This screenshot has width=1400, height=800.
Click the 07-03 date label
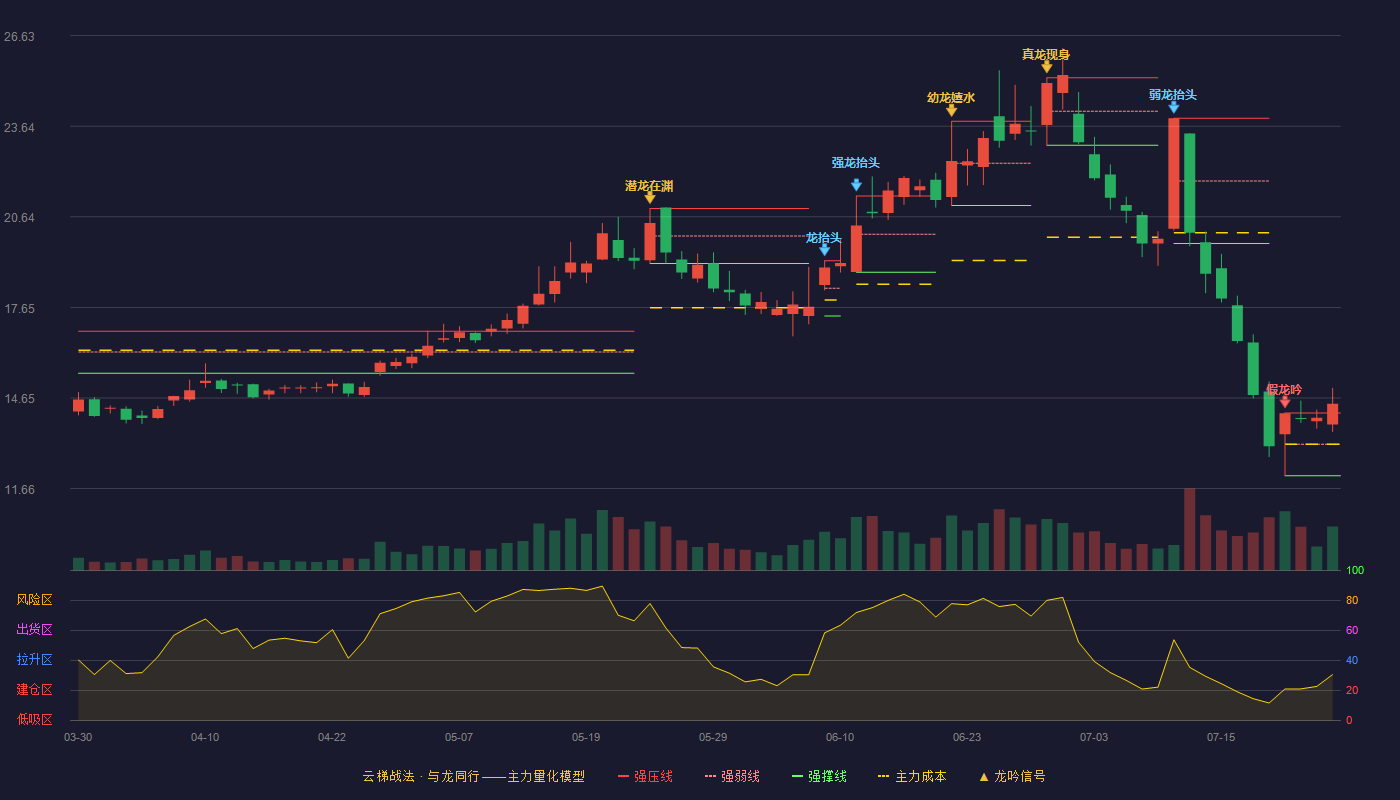click(x=1094, y=737)
